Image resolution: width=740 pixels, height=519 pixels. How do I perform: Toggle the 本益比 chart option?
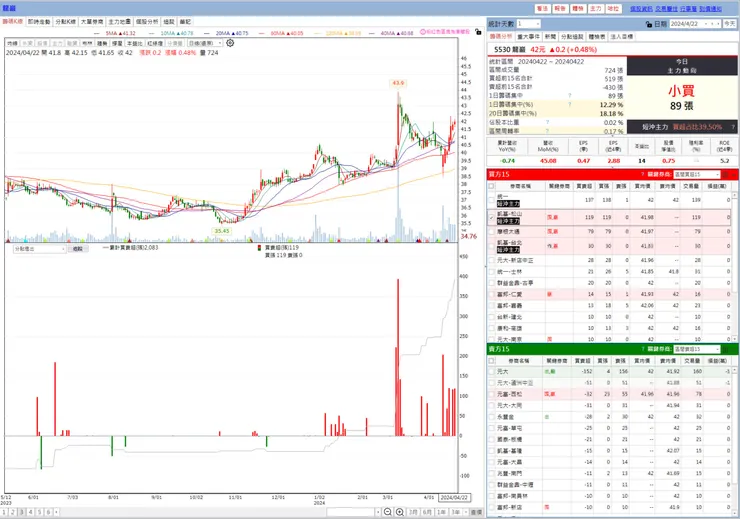pos(134,43)
